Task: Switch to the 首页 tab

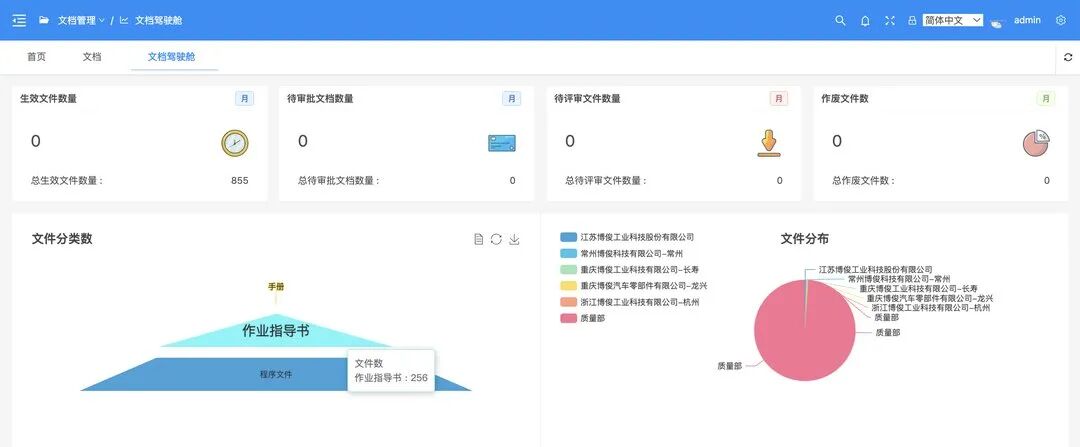Action: (37, 56)
